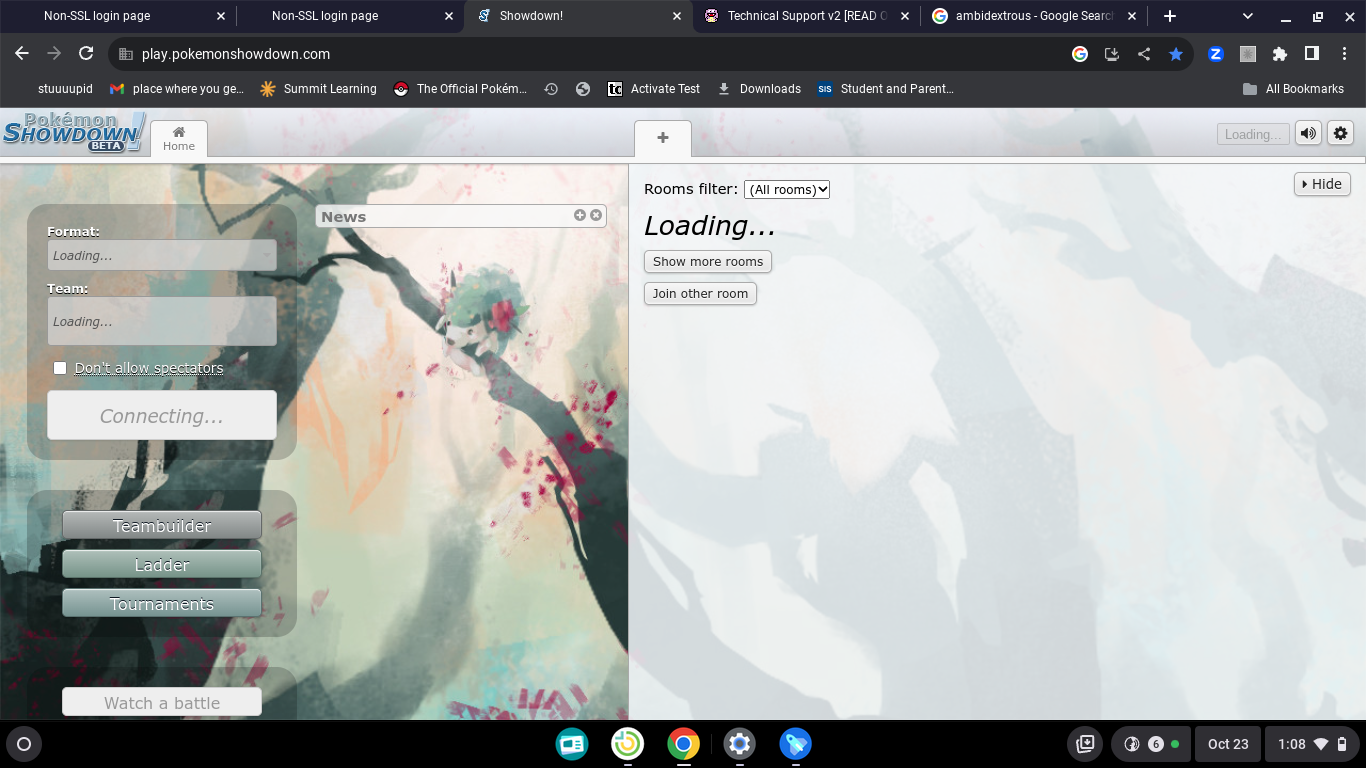Click Watch a battle button
Image resolution: width=1366 pixels, height=768 pixels.
tap(162, 702)
